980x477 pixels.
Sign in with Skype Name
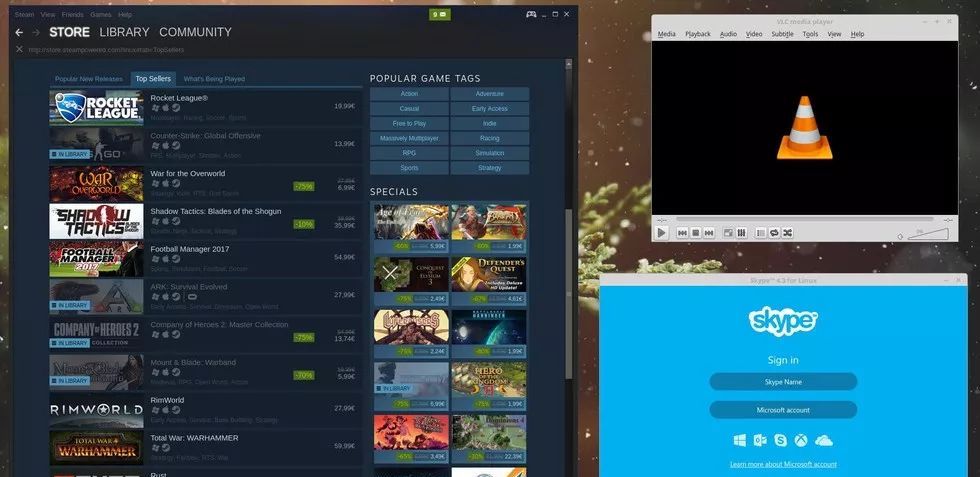(783, 381)
